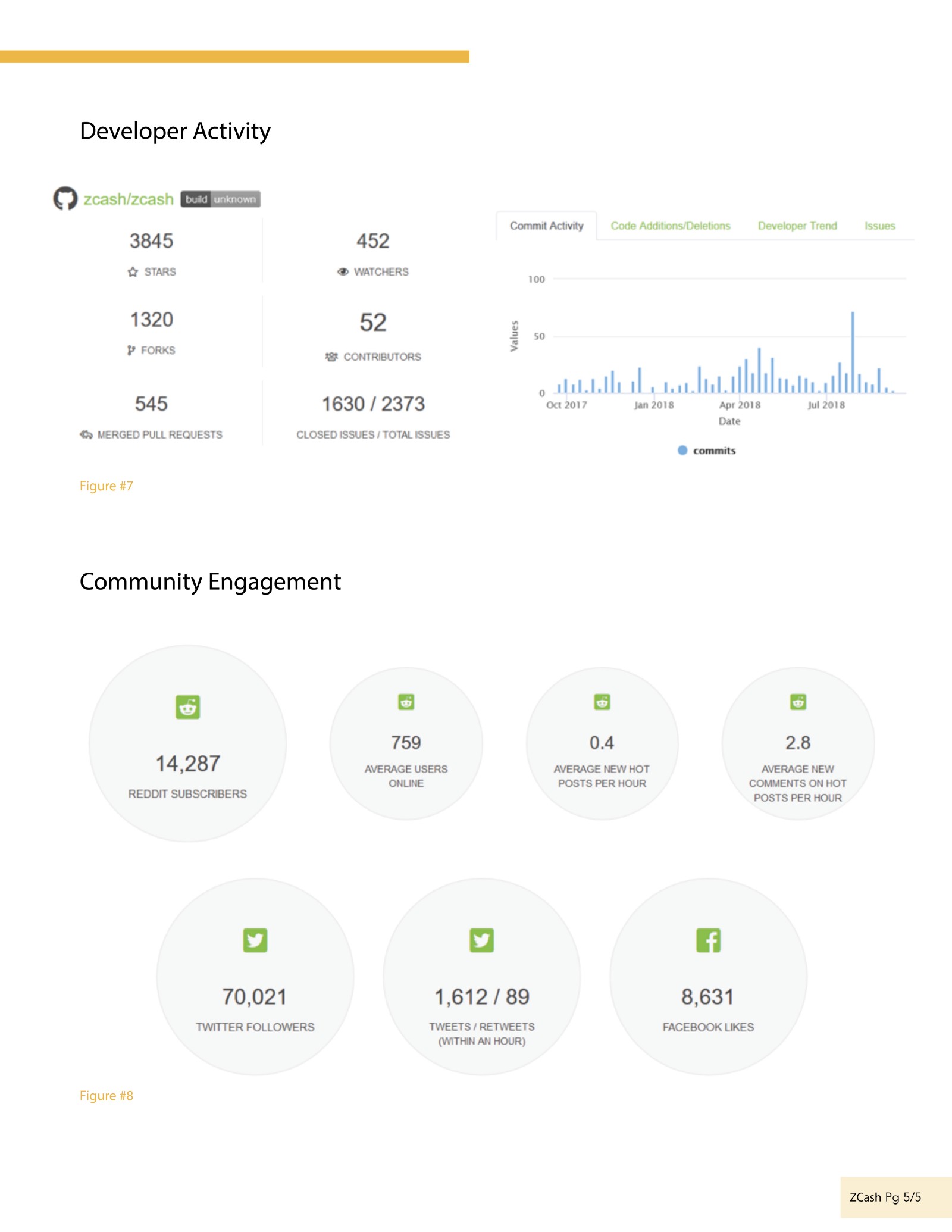Screen dimensions: 952x1232
Task: Click the 1320 forks count
Action: (x=152, y=320)
